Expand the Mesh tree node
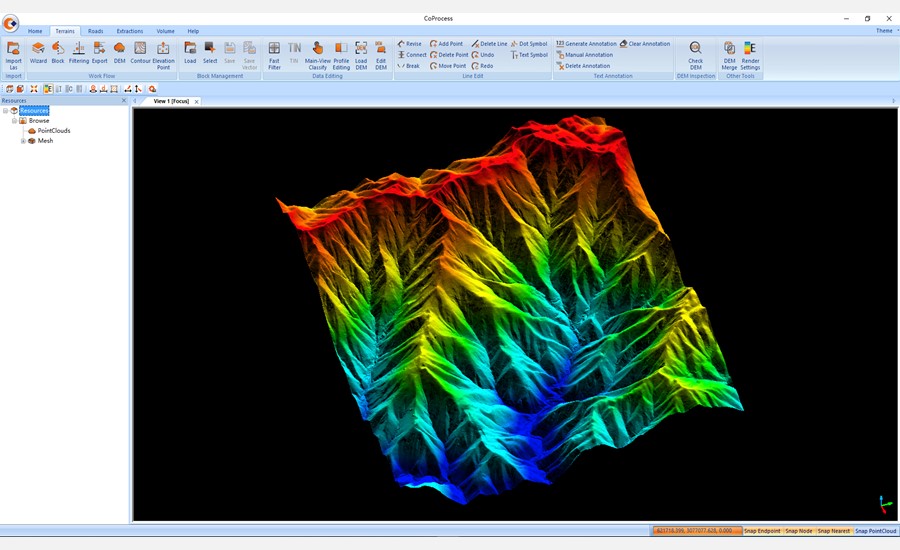 (23, 141)
